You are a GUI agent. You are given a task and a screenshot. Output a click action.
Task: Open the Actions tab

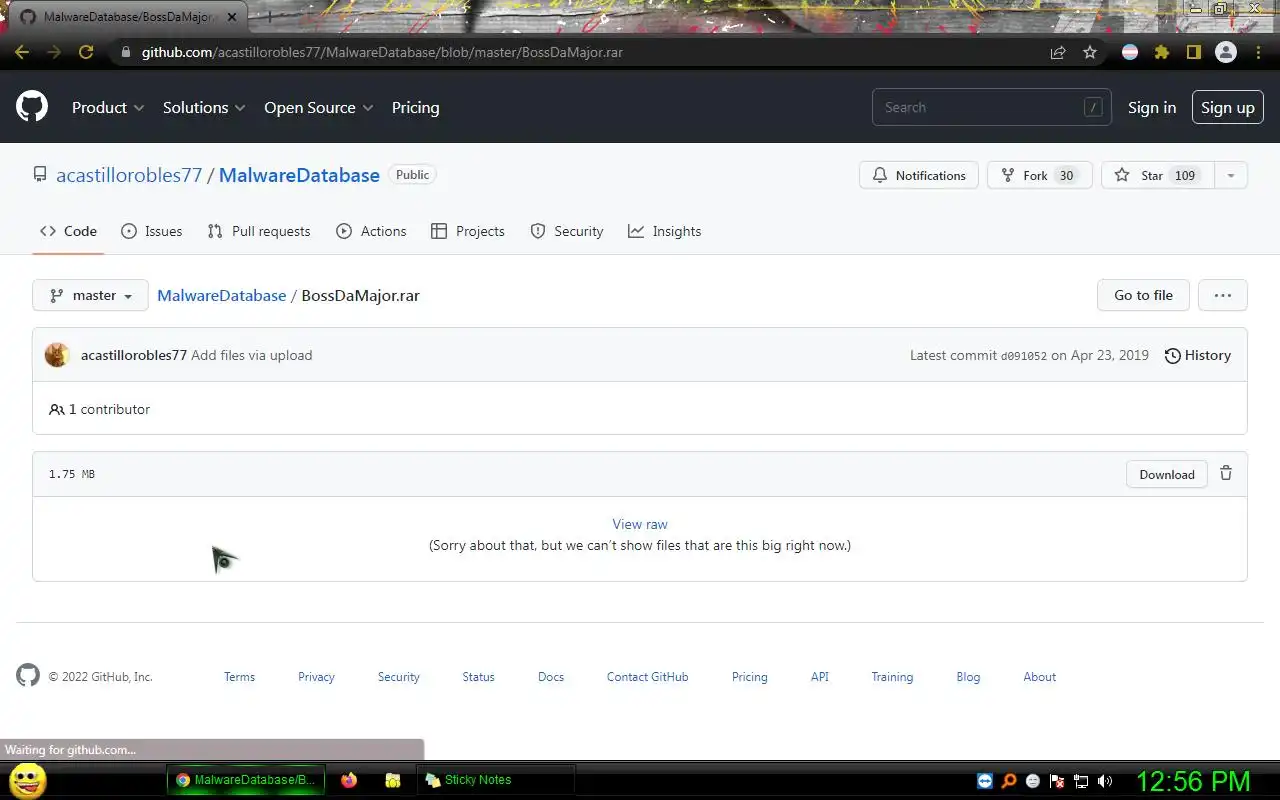[371, 231]
